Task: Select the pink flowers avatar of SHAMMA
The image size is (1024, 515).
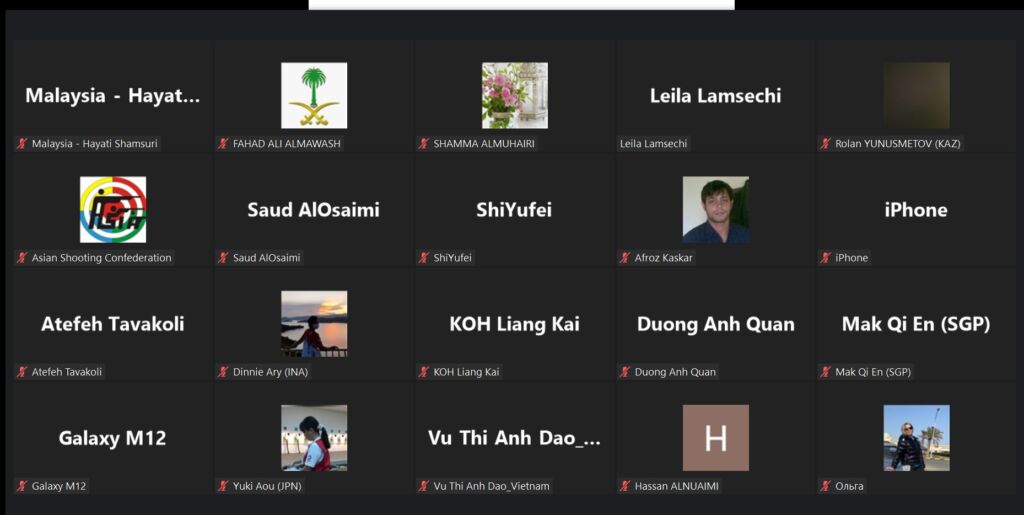Action: 515,95
